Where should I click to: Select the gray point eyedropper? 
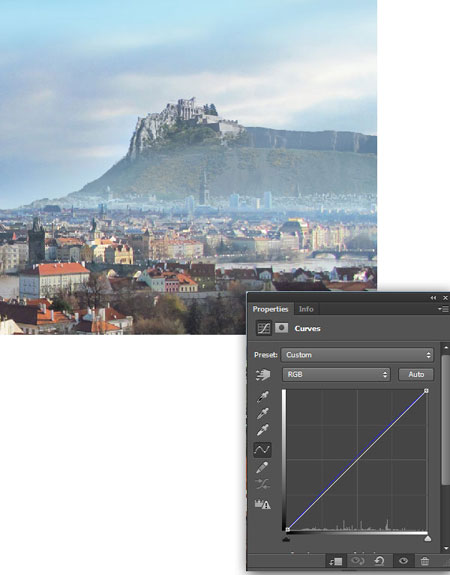pos(262,413)
